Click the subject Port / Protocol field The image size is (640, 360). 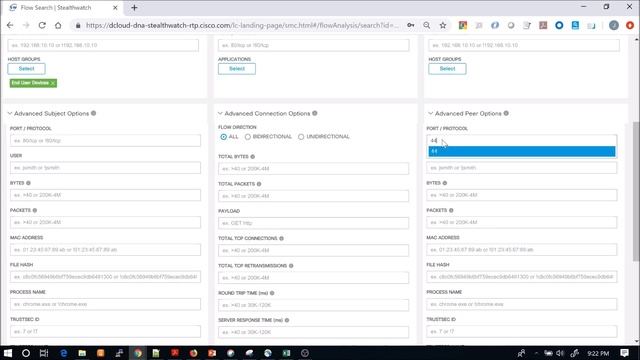105,140
